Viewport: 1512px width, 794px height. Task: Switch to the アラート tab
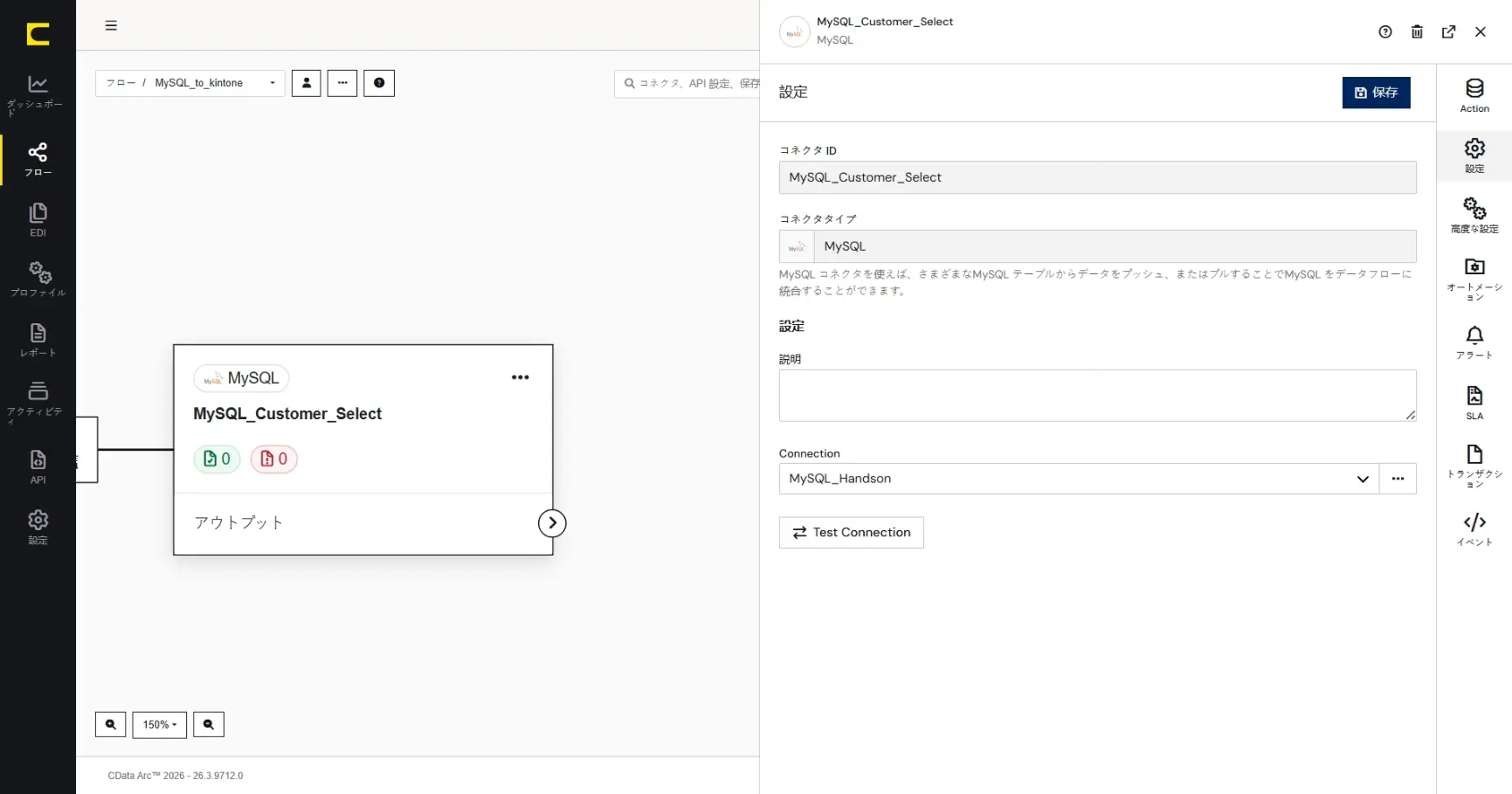[1474, 342]
